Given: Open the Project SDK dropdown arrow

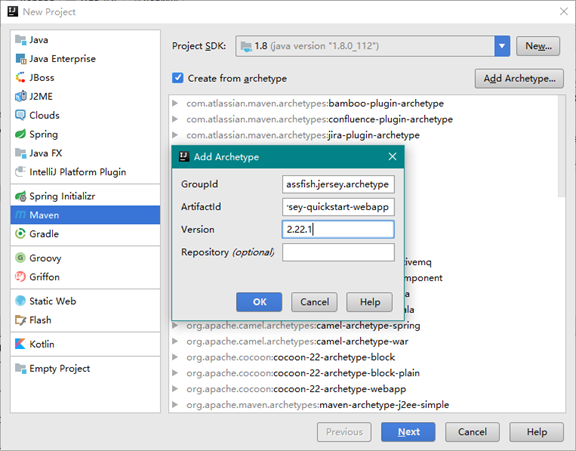Looking at the screenshot, I should 502,46.
